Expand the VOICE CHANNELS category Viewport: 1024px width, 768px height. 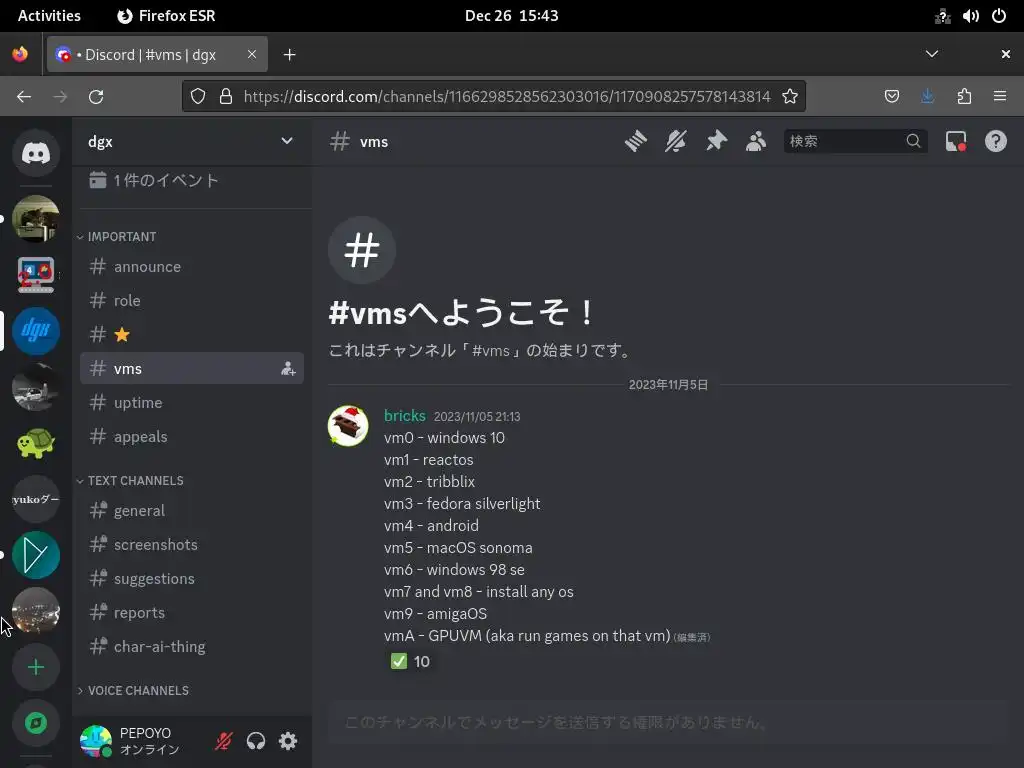[x=134, y=690]
